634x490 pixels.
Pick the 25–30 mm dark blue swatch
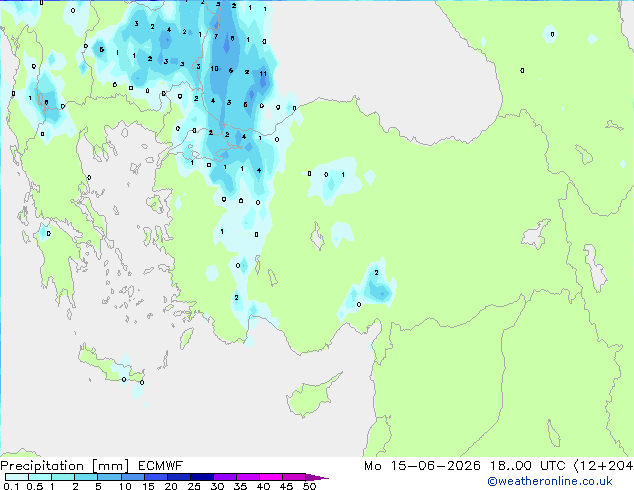click(x=202, y=477)
